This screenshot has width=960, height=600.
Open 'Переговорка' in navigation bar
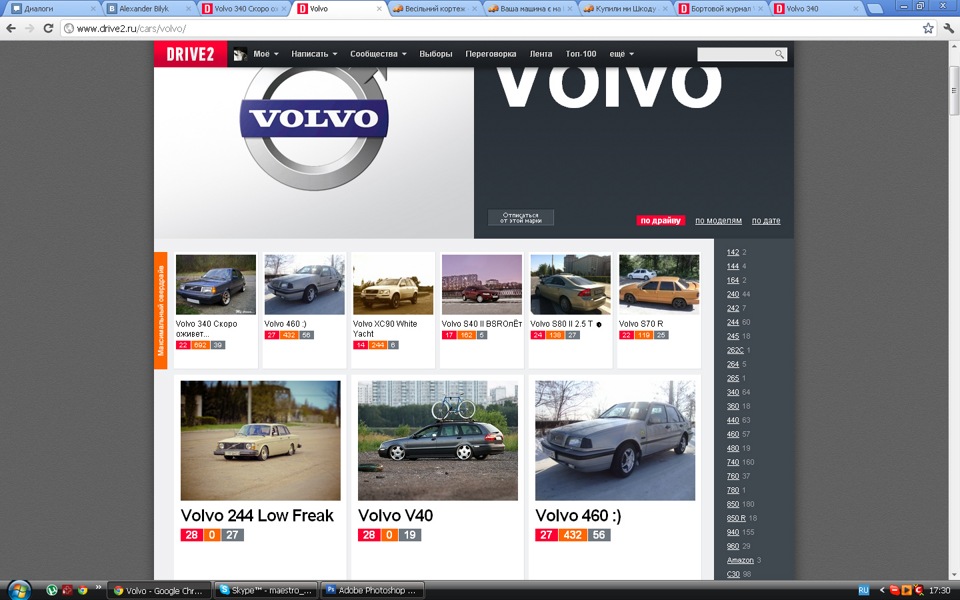click(x=490, y=54)
